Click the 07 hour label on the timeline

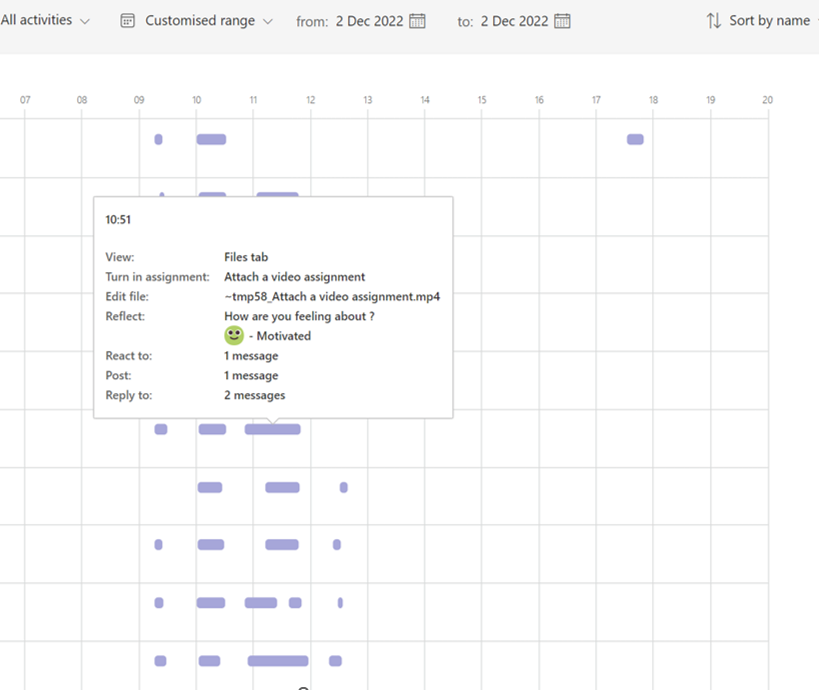[x=25, y=100]
